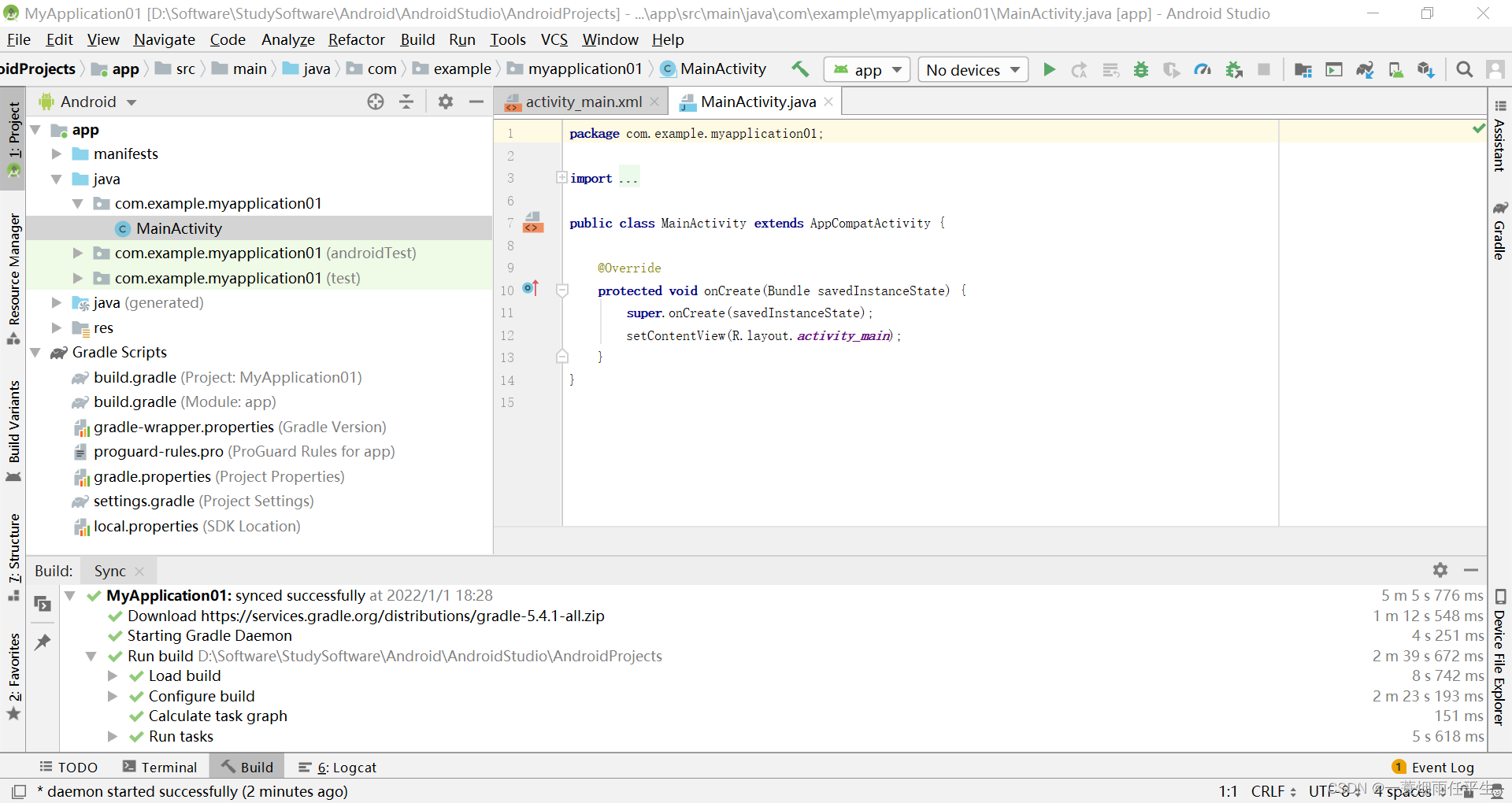
Task: Close the Sync tab in Build panel
Action: coord(139,572)
